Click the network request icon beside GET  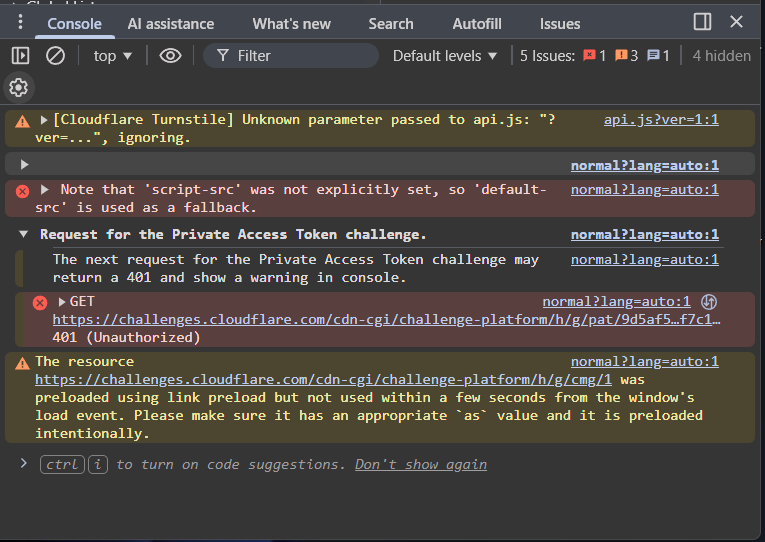(x=709, y=301)
